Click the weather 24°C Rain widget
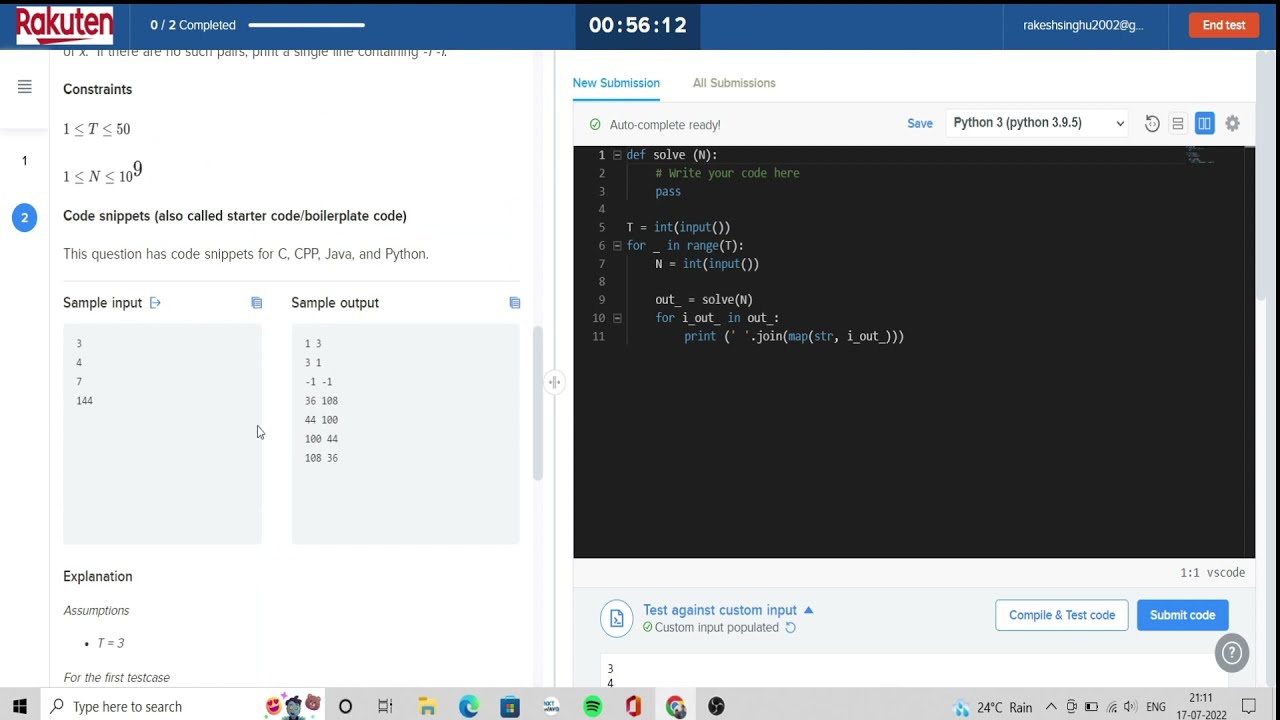 pyautogui.click(x=992, y=707)
